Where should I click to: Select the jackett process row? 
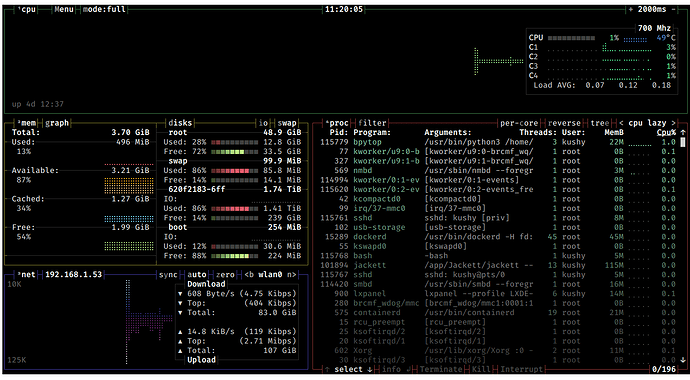point(498,265)
